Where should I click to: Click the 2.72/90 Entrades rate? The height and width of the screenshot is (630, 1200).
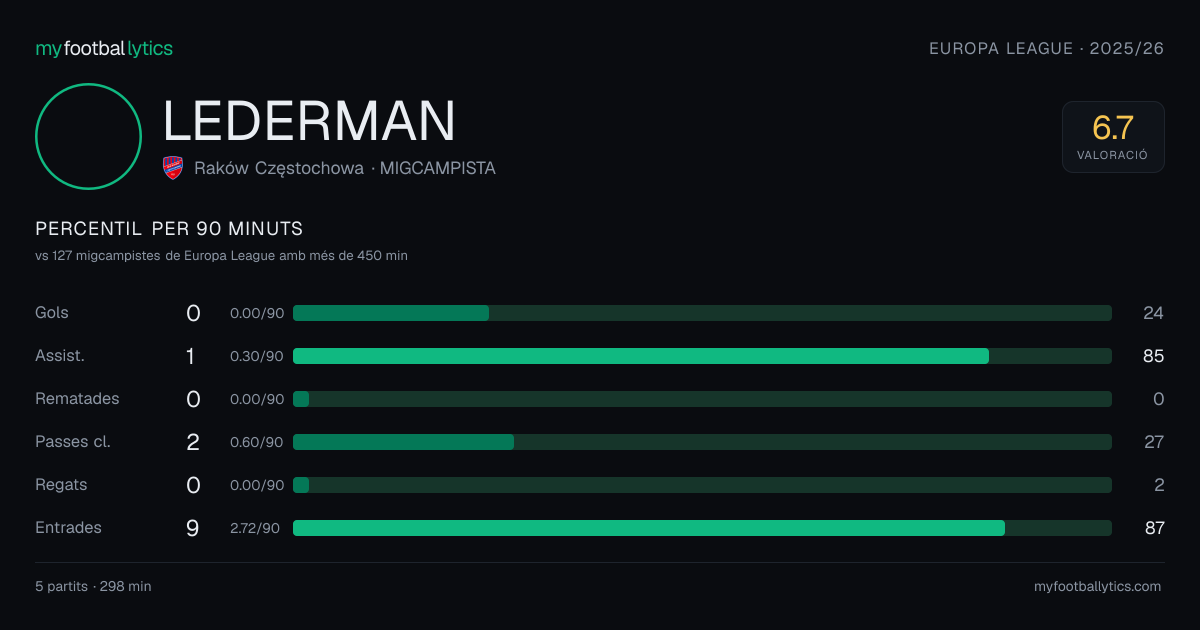(x=255, y=528)
